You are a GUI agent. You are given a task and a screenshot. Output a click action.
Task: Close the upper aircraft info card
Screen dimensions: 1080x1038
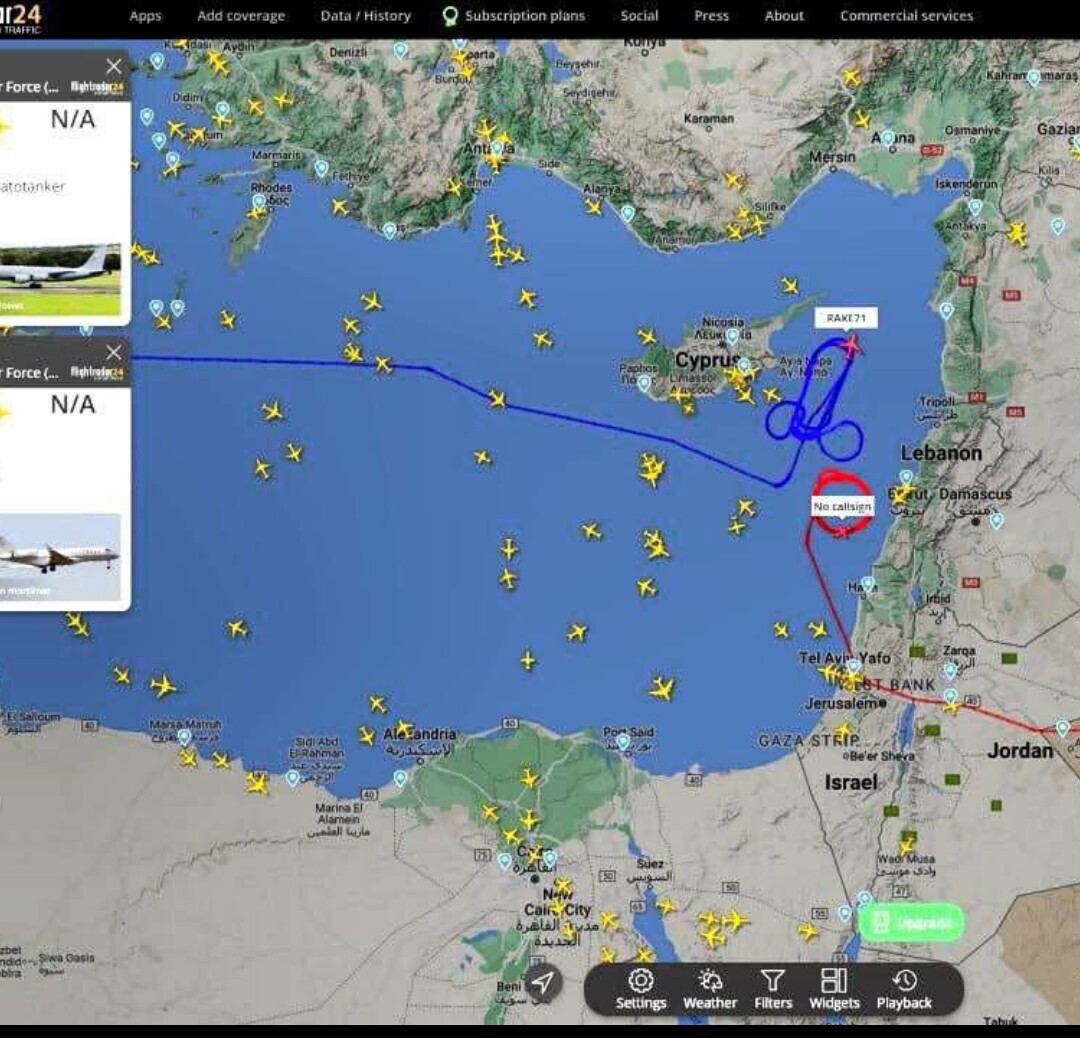point(114,66)
